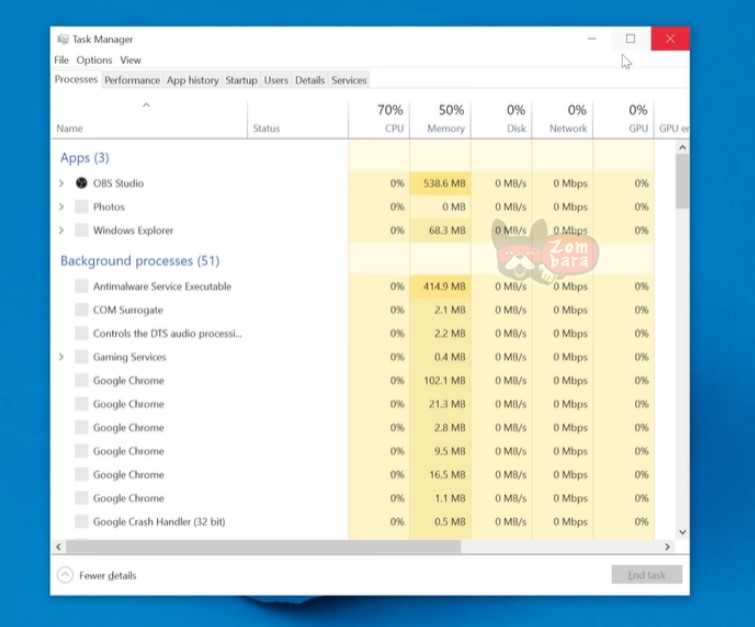Toggle the sort arrow above Name column
The height and width of the screenshot is (627, 755).
click(146, 105)
